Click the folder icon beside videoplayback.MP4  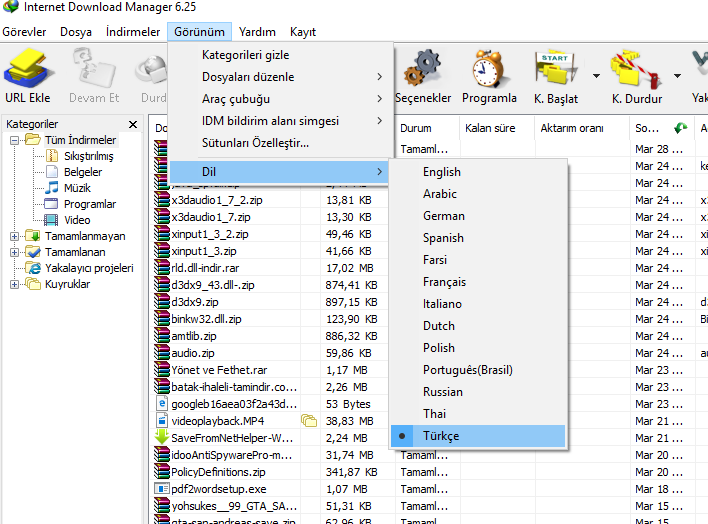[x=309, y=421]
